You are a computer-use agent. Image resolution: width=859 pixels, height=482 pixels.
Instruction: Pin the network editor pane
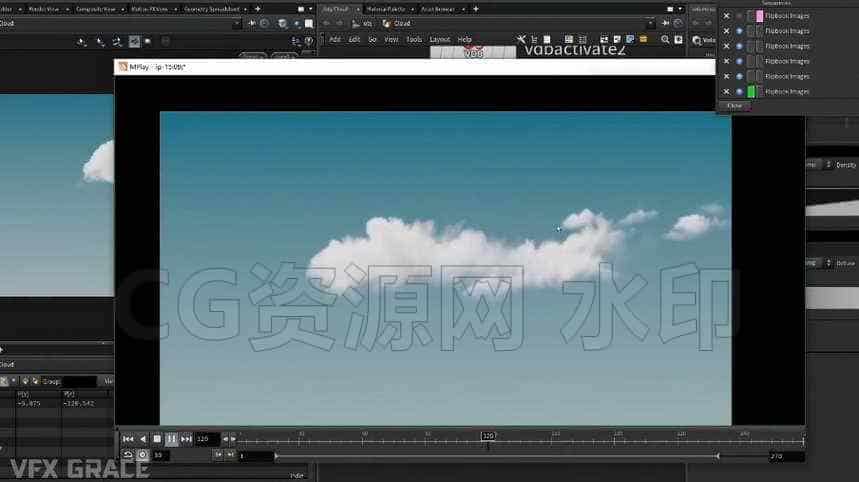click(x=666, y=24)
